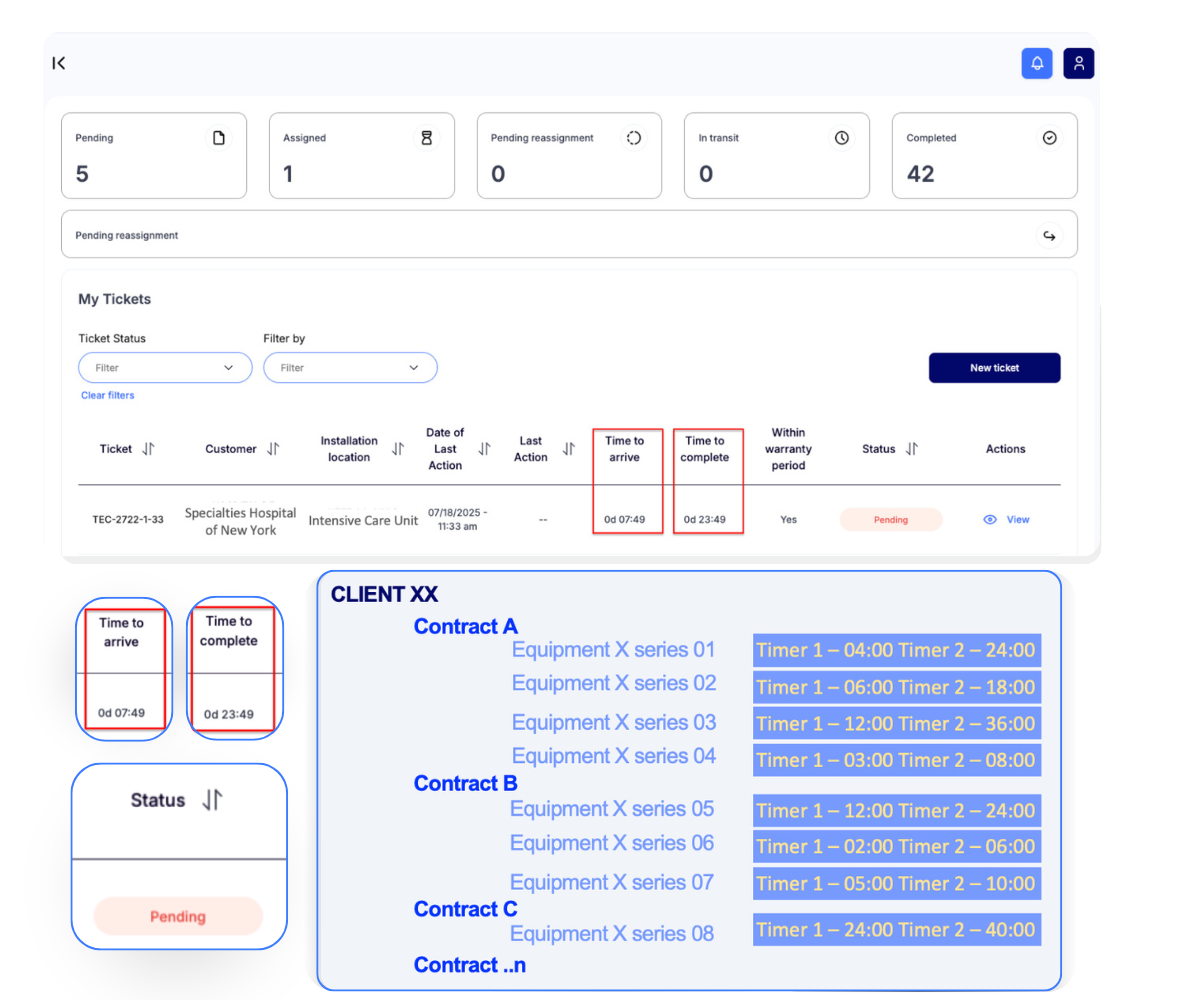Click the New ticket button

pos(994,368)
